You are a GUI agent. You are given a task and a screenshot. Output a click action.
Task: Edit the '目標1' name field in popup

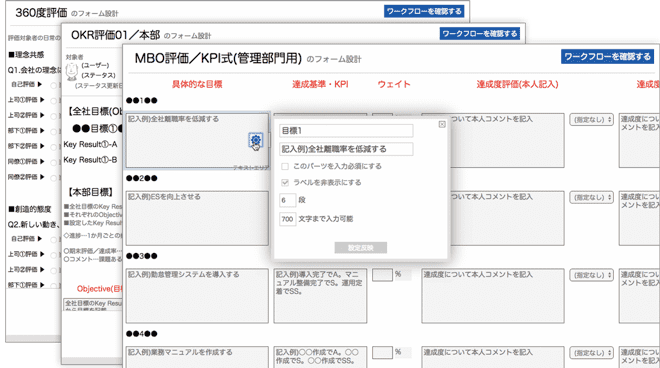click(x=346, y=131)
